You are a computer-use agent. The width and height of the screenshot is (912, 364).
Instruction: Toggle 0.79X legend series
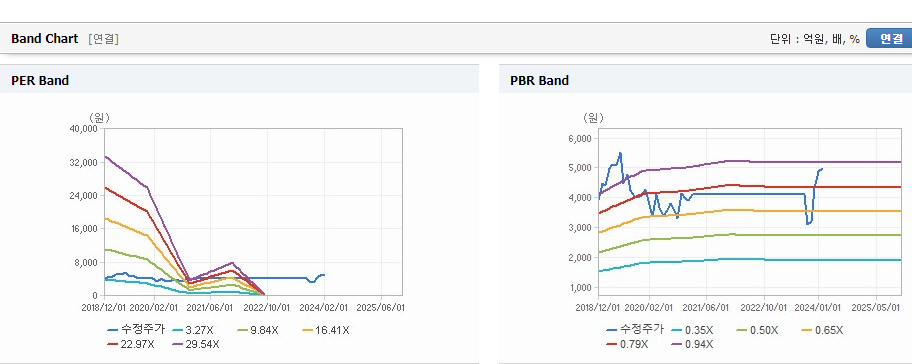click(x=626, y=344)
